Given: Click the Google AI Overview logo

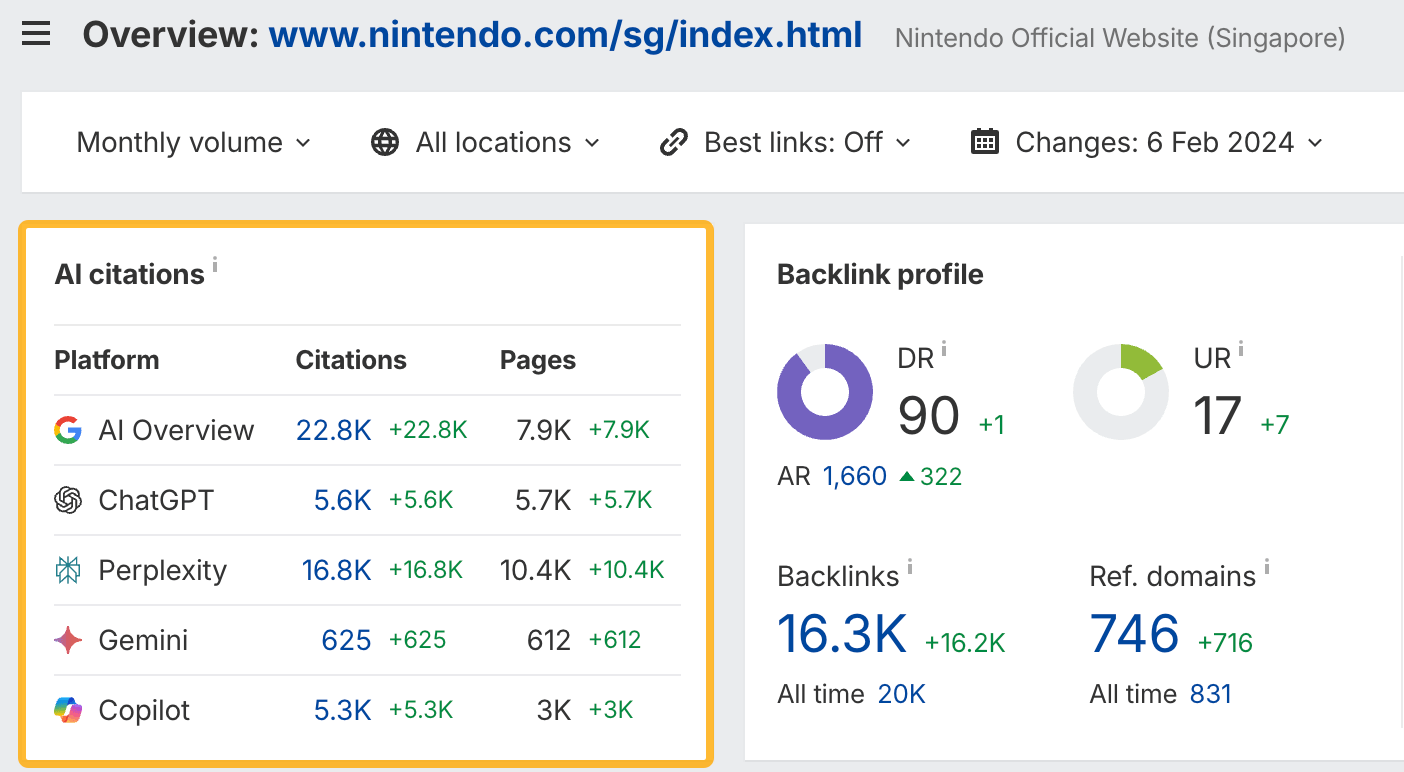Looking at the screenshot, I should click(68, 431).
